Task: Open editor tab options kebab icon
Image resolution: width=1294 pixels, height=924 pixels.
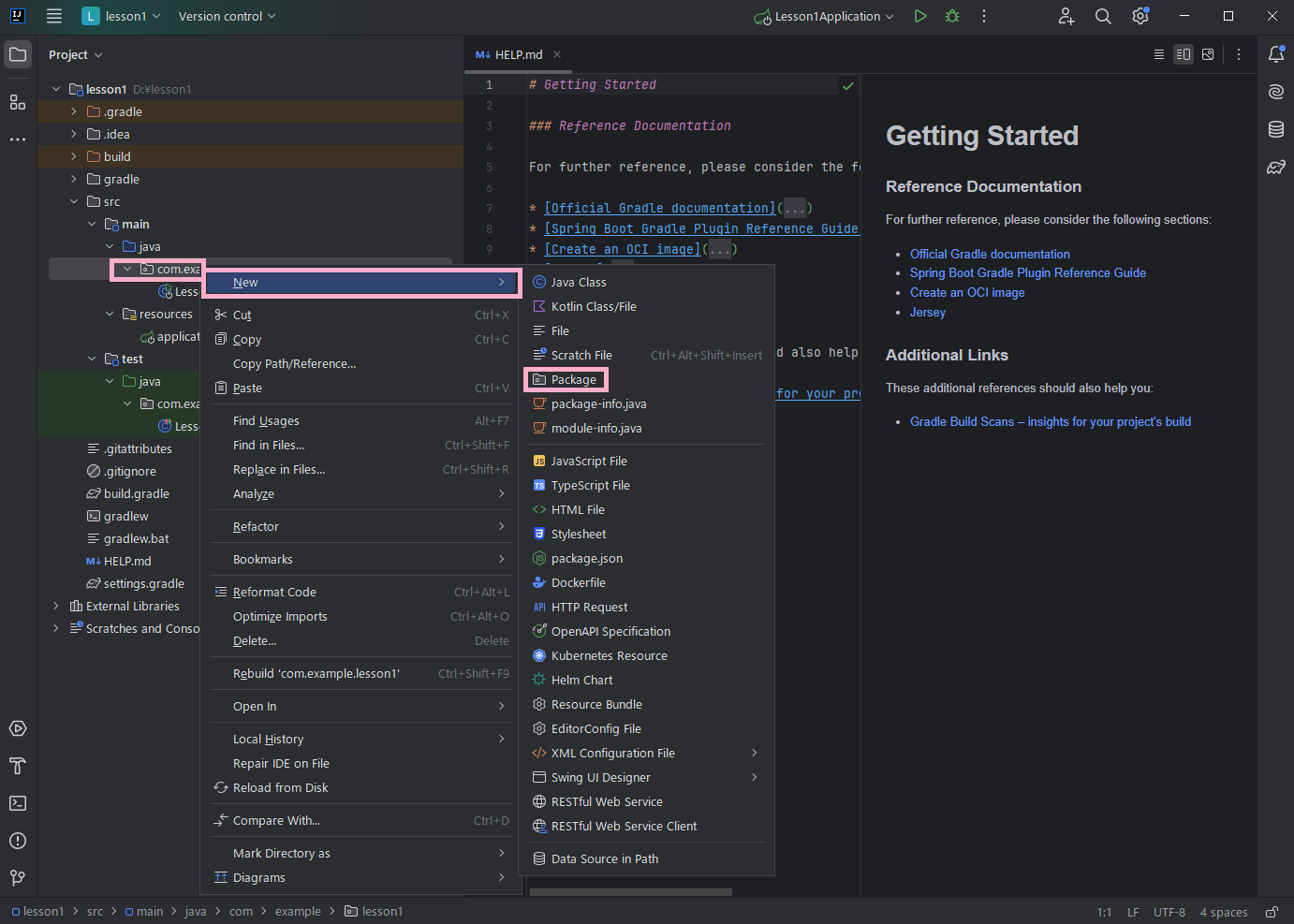Action: click(1239, 54)
